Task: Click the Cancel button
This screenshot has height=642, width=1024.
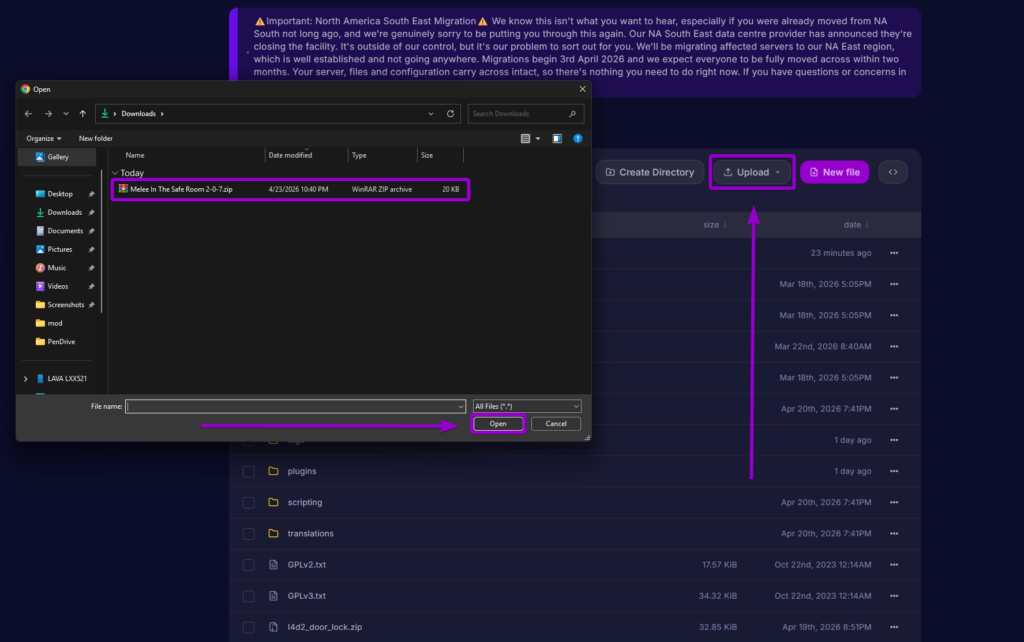Action: pyautogui.click(x=556, y=423)
